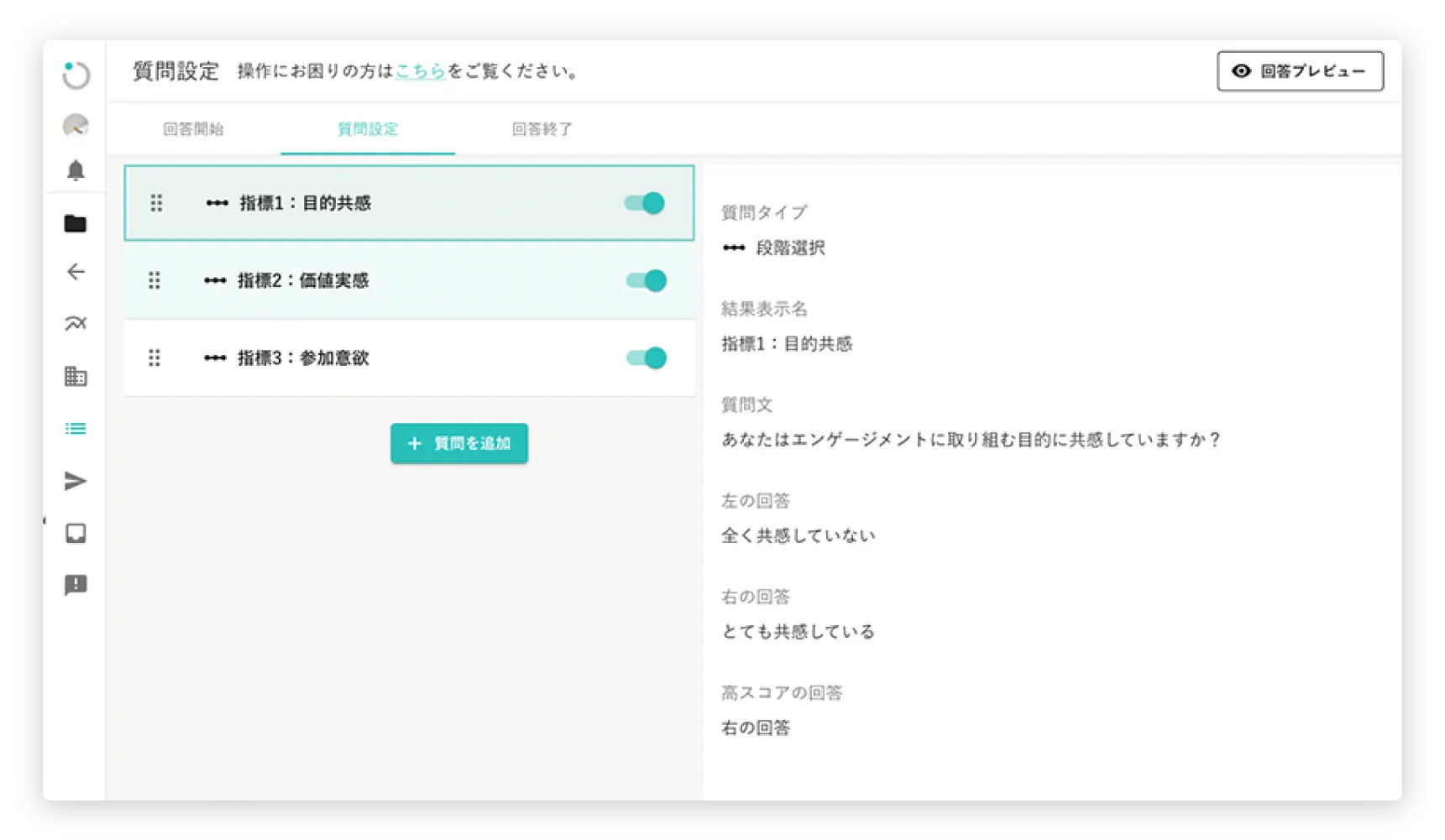The width and height of the screenshot is (1445, 840).
Task: Open the folder icon in sidebar
Action: click(x=76, y=223)
